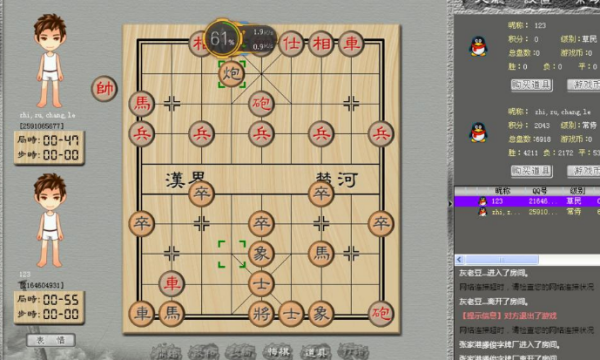Click the red 对方退出了游戏 chat message
Screen dimensions: 600x360
(509, 316)
